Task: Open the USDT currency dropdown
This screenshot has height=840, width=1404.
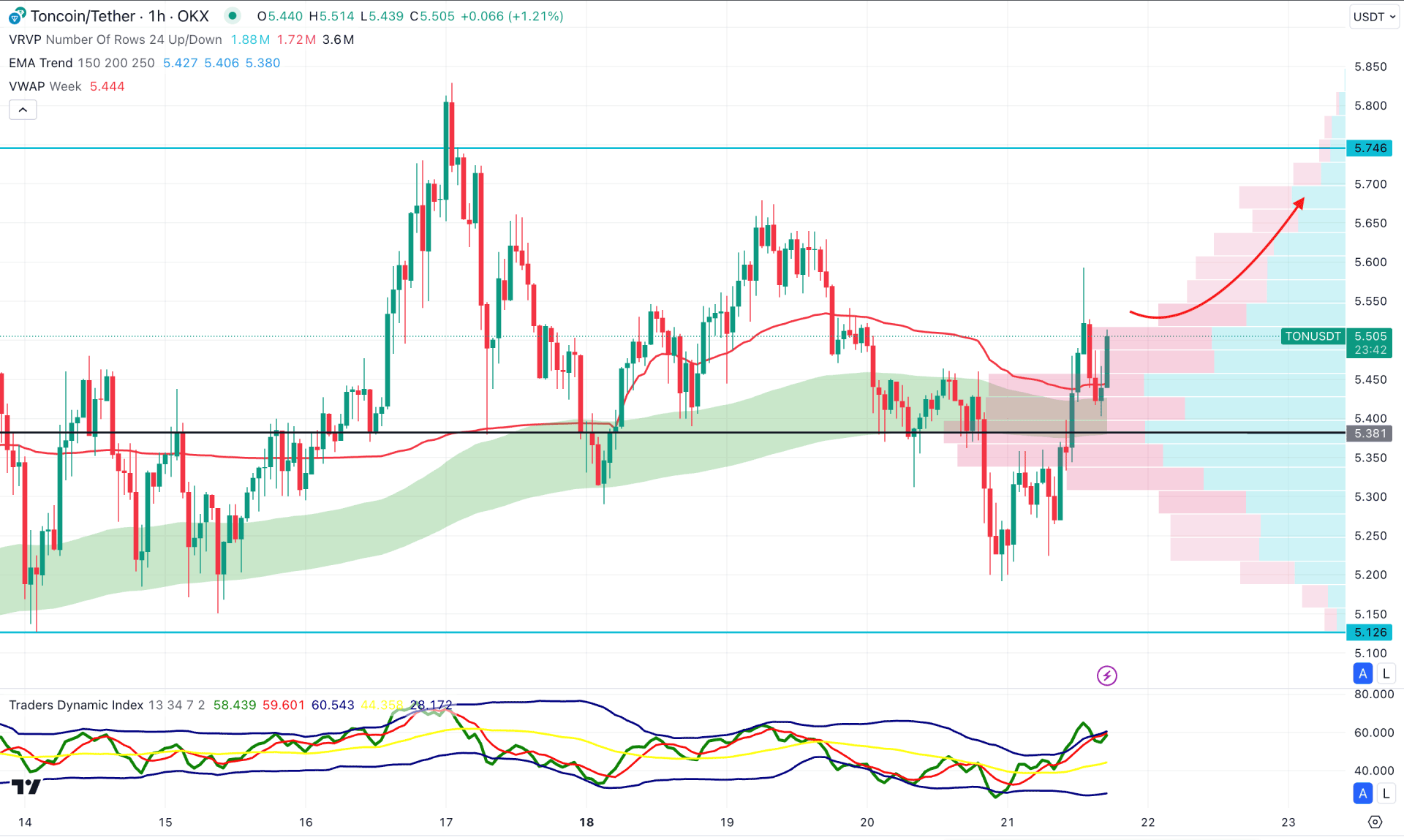Action: [x=1374, y=16]
